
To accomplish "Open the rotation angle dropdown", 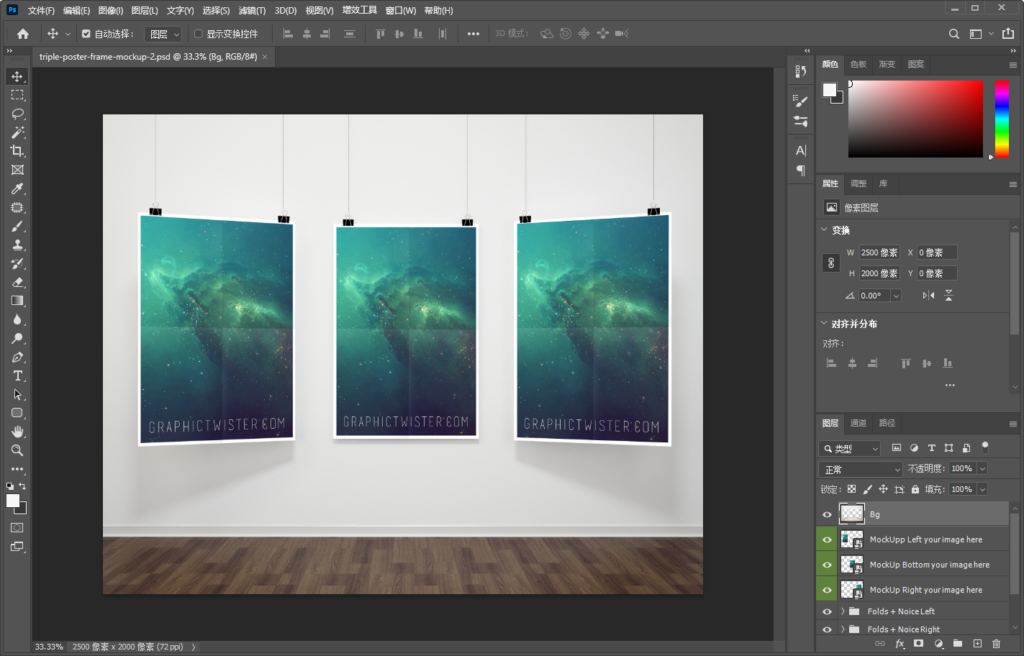I will pos(896,296).
